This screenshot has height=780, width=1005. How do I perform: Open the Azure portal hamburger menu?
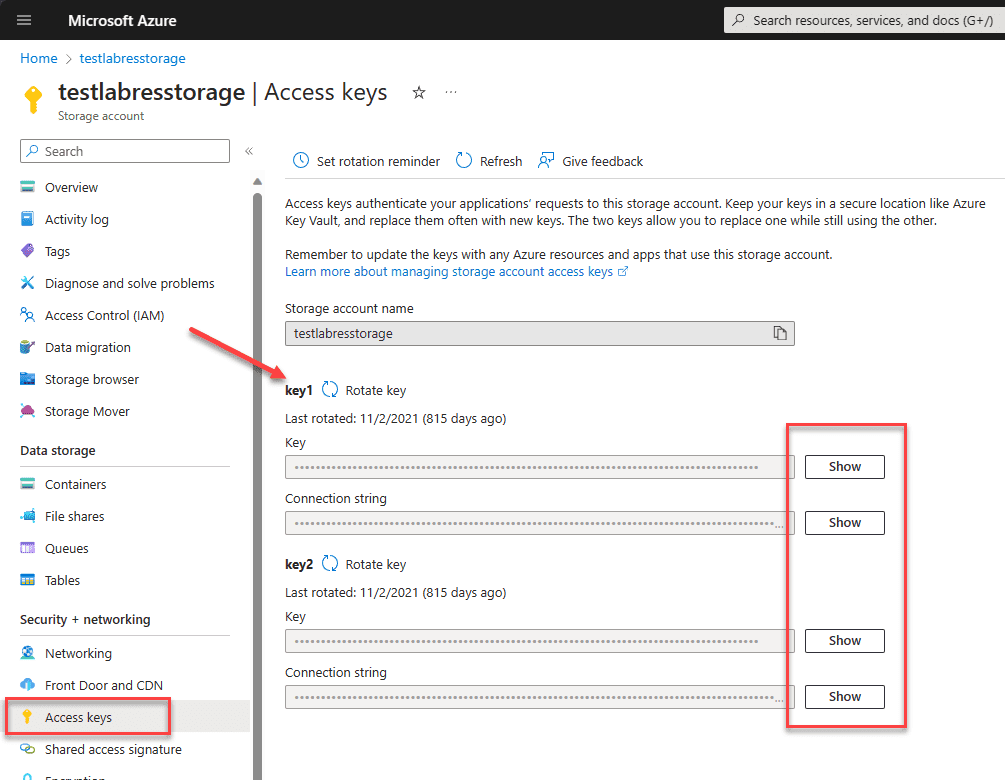point(24,20)
